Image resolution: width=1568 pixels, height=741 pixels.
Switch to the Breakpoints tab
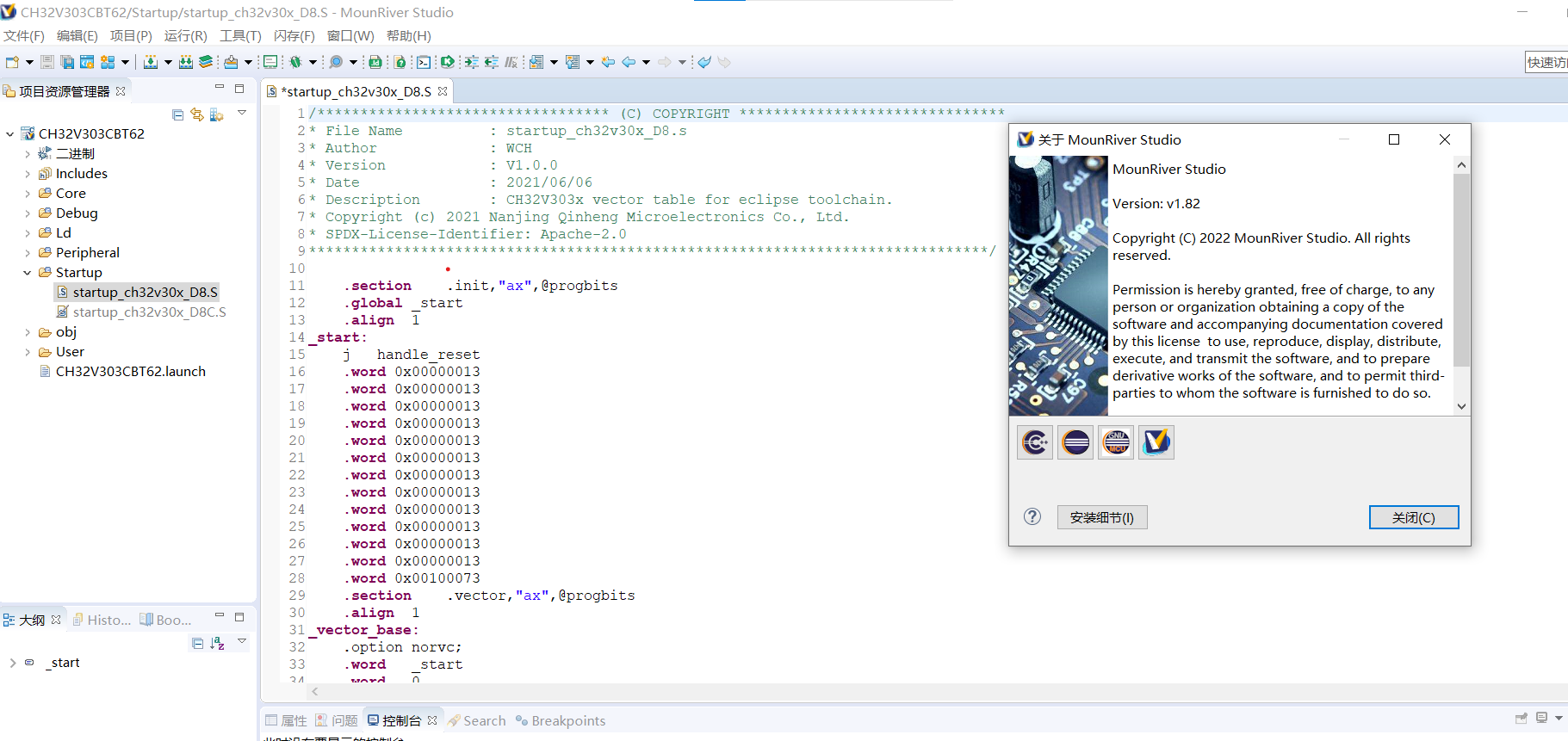coord(561,720)
